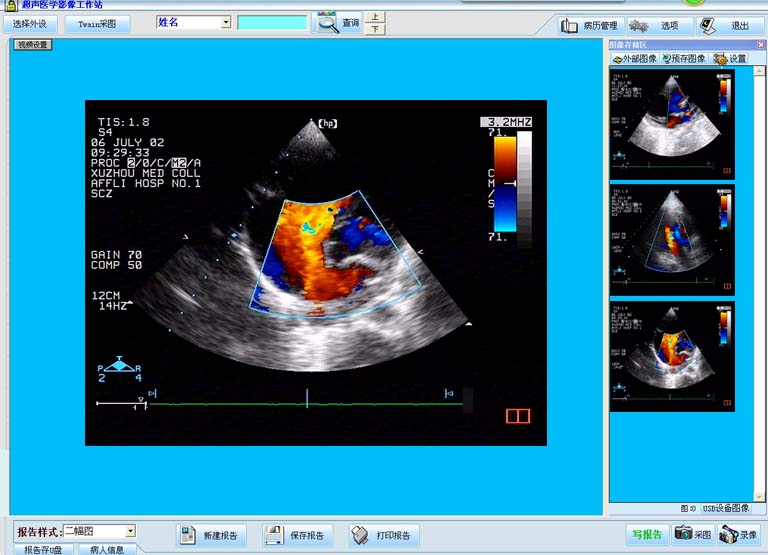
Task: Select the second stored ultrasound thumbnail
Action: coord(672,240)
